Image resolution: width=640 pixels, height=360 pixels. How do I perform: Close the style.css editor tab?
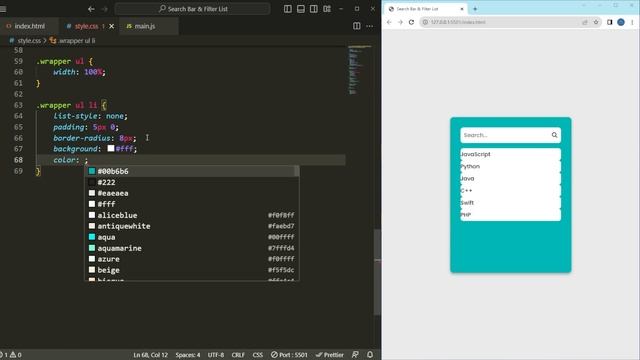pos(111,26)
